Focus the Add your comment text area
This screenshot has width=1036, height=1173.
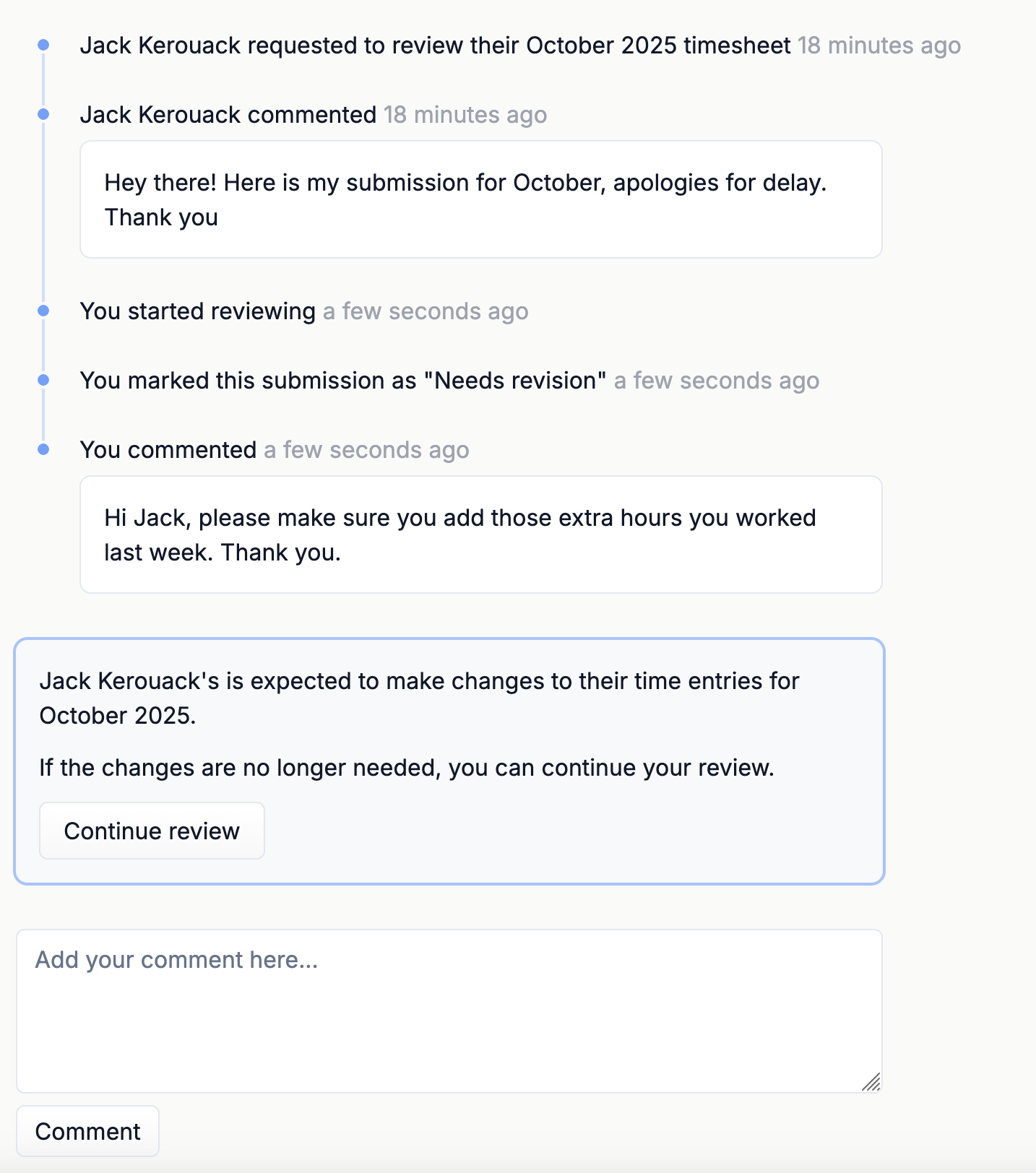tap(448, 1010)
